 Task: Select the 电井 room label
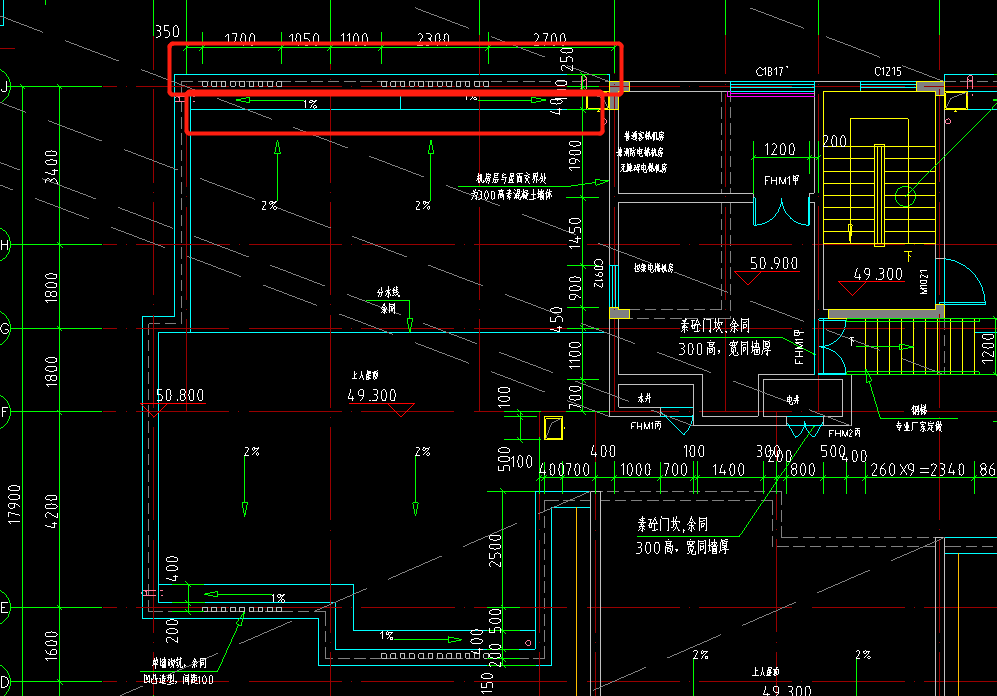793,400
